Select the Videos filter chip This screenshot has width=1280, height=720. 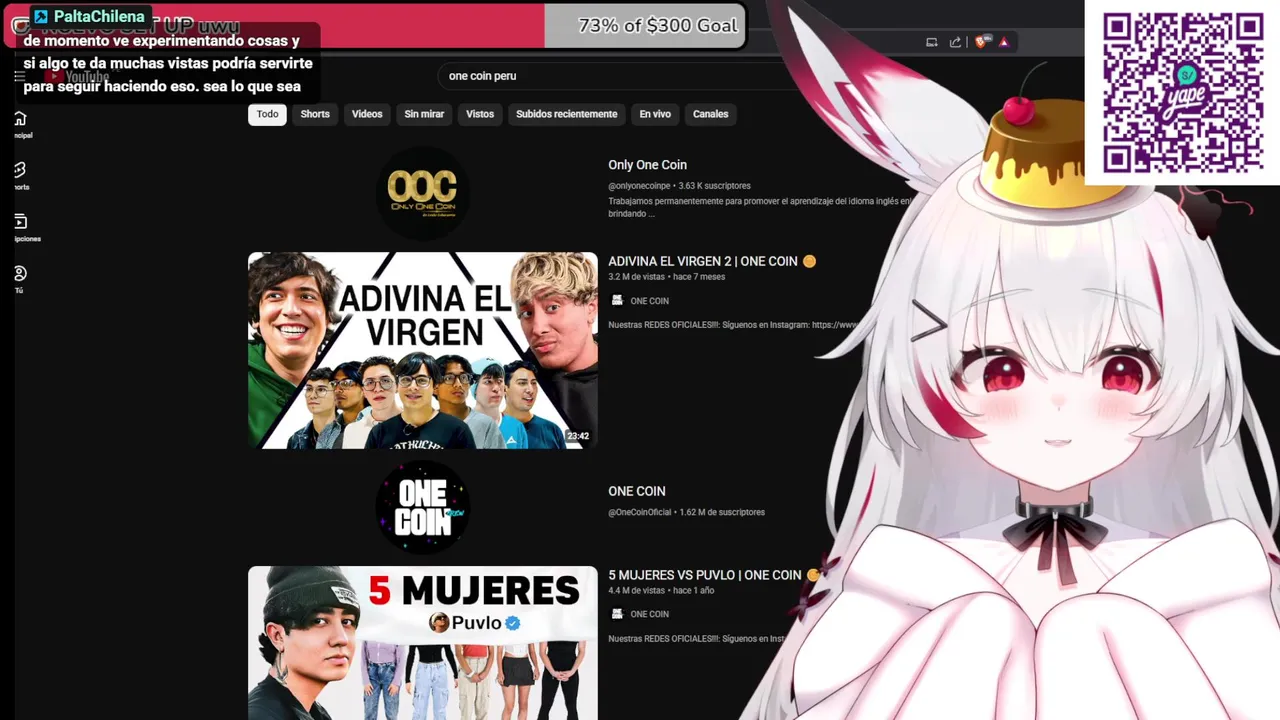(x=367, y=114)
